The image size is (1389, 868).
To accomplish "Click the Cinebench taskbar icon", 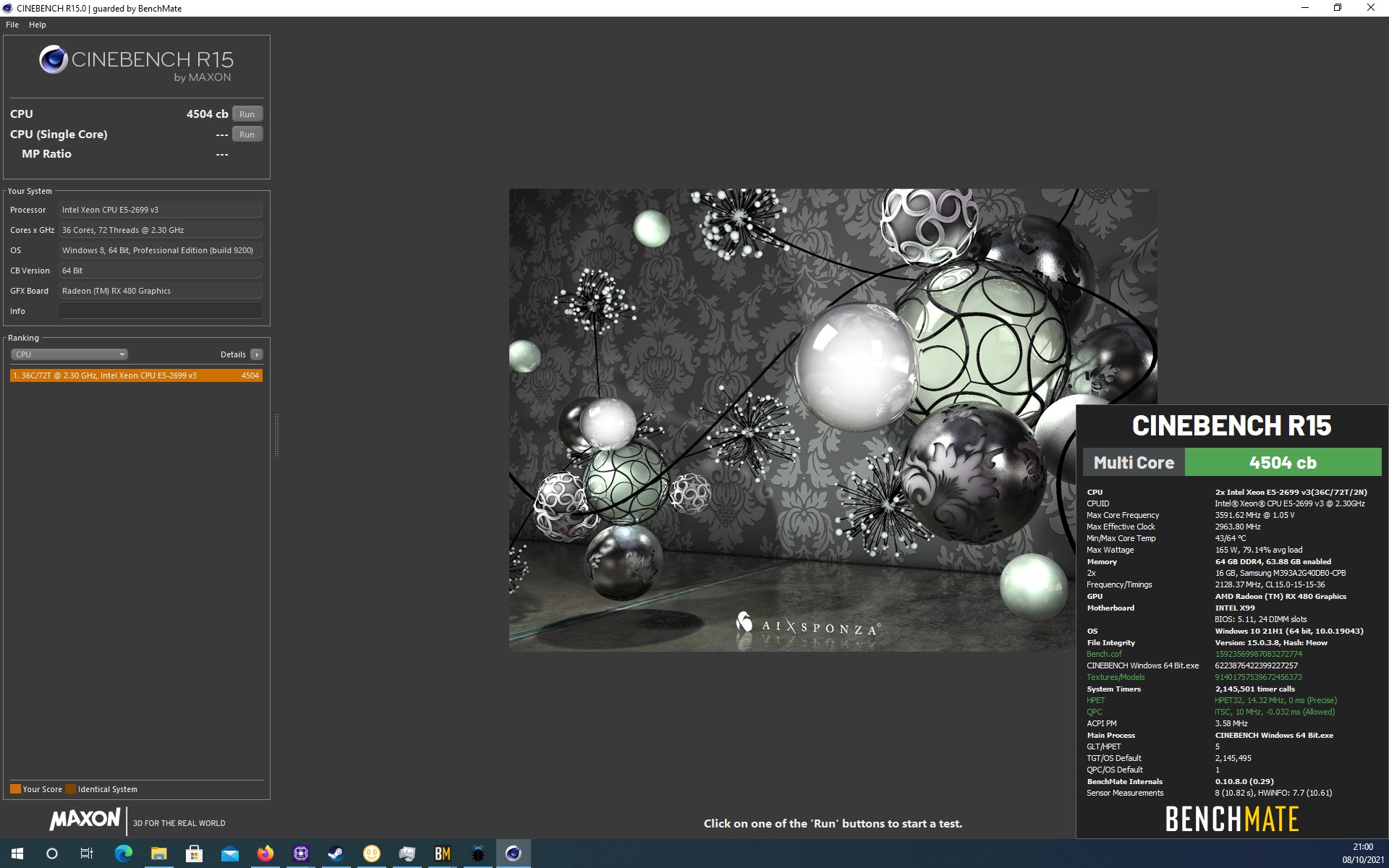I will pos(514,854).
